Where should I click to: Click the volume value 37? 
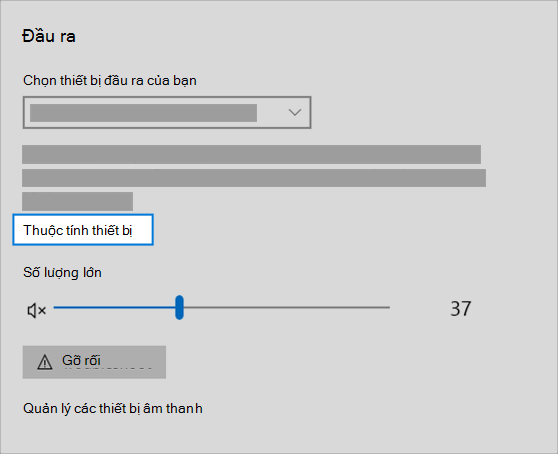(461, 308)
